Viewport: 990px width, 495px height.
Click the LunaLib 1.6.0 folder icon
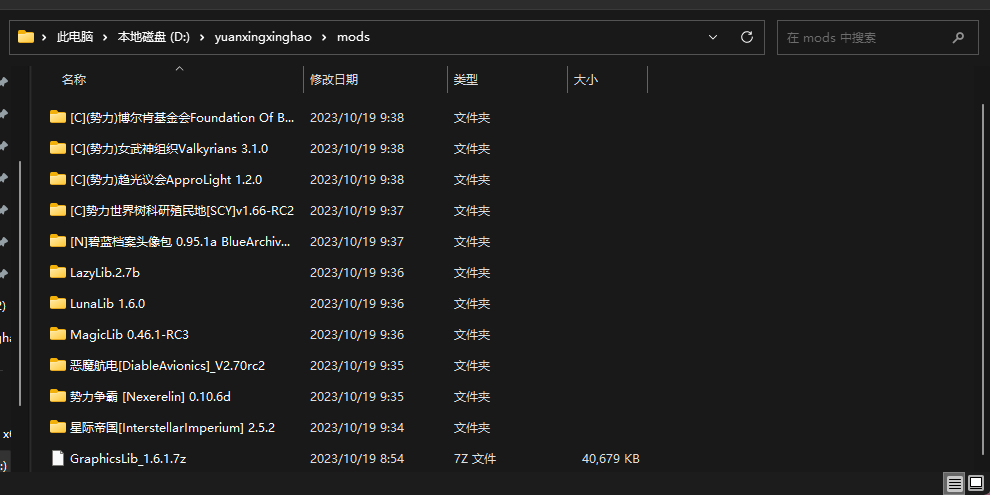click(58, 303)
